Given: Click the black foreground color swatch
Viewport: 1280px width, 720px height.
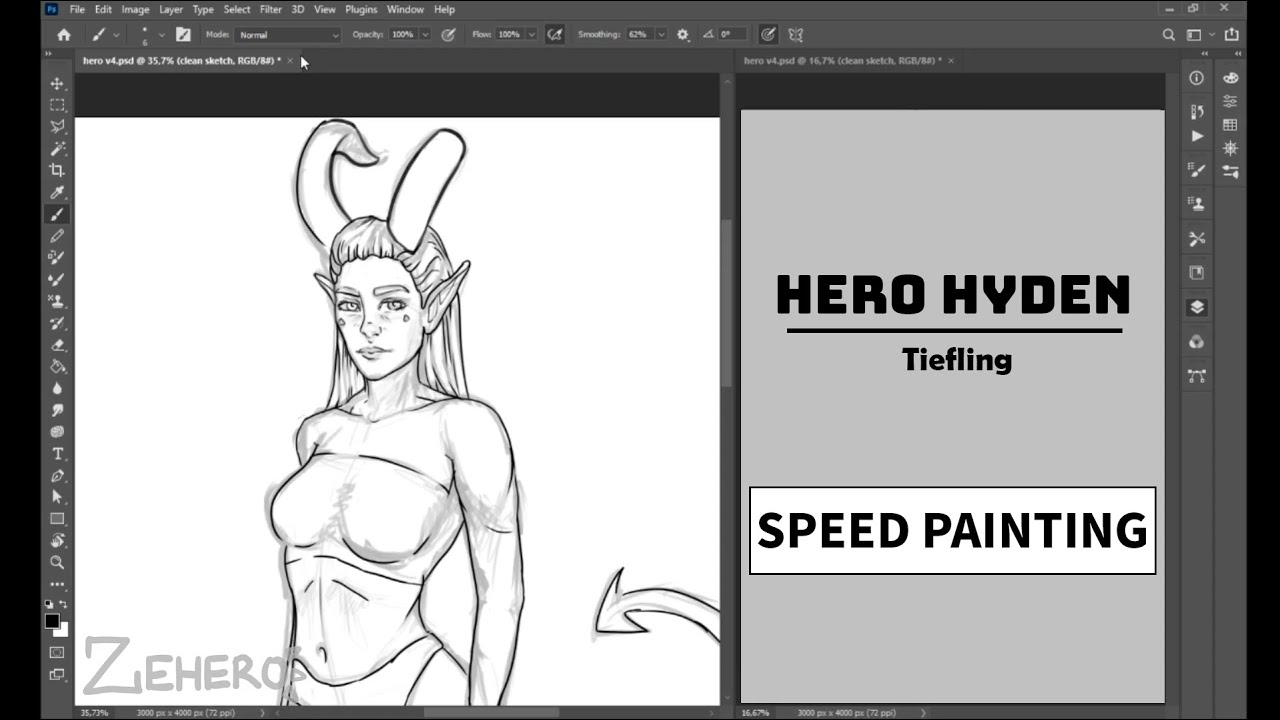Looking at the screenshot, I should [x=52, y=621].
